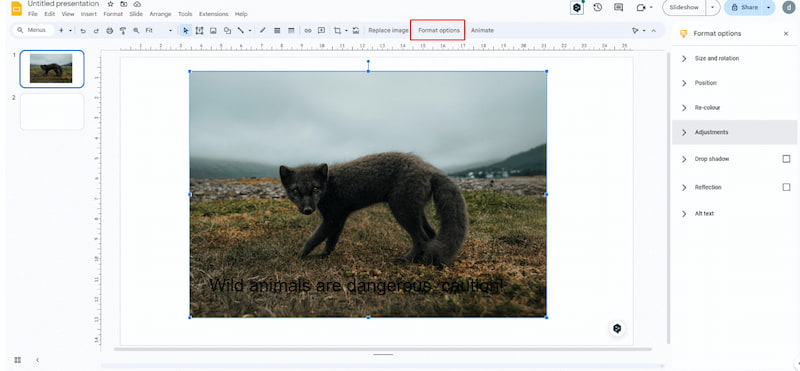Screen dimensions: 800x371
Task: Open the Shape insert tool
Action: (x=227, y=31)
